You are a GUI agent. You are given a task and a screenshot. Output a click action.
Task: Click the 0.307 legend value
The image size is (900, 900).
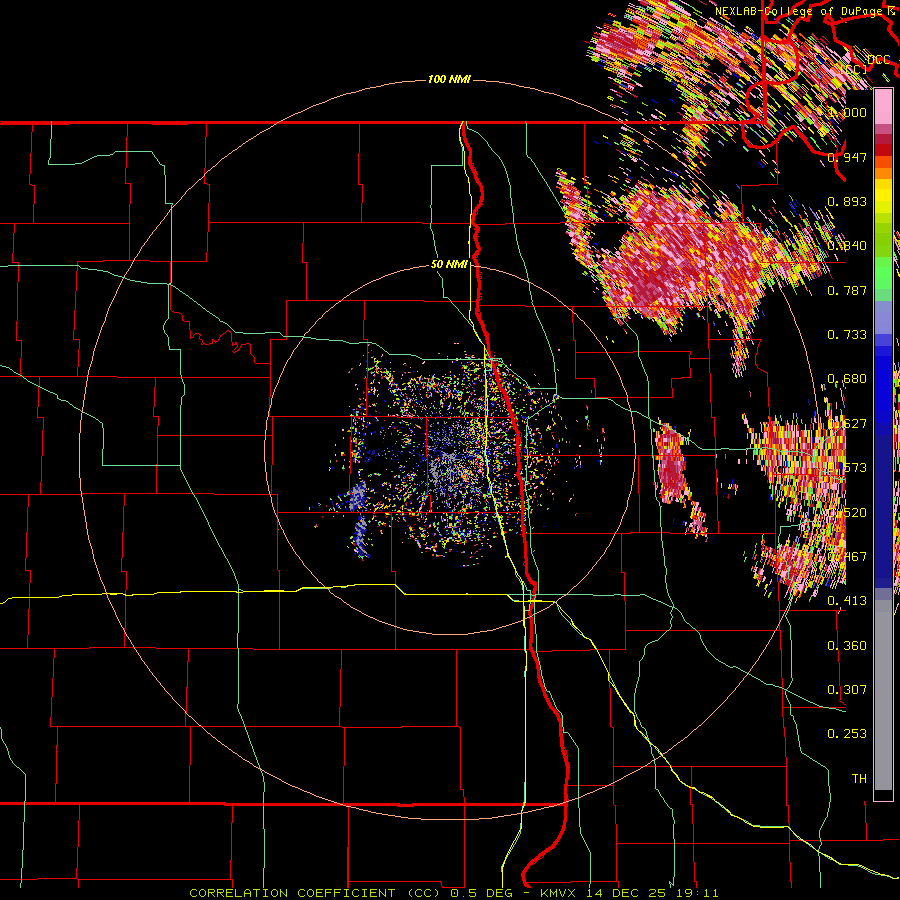[x=847, y=689]
